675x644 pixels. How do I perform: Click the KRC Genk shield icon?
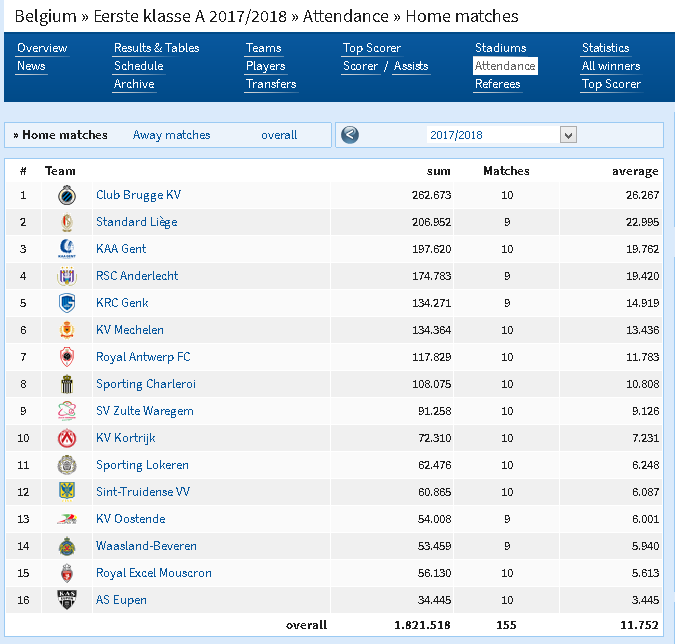(x=67, y=303)
